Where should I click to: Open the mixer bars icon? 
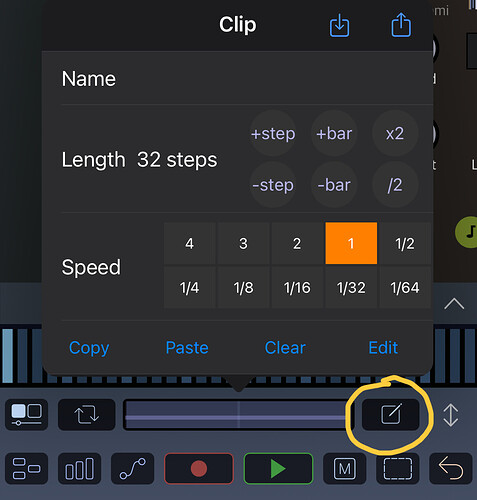point(79,468)
